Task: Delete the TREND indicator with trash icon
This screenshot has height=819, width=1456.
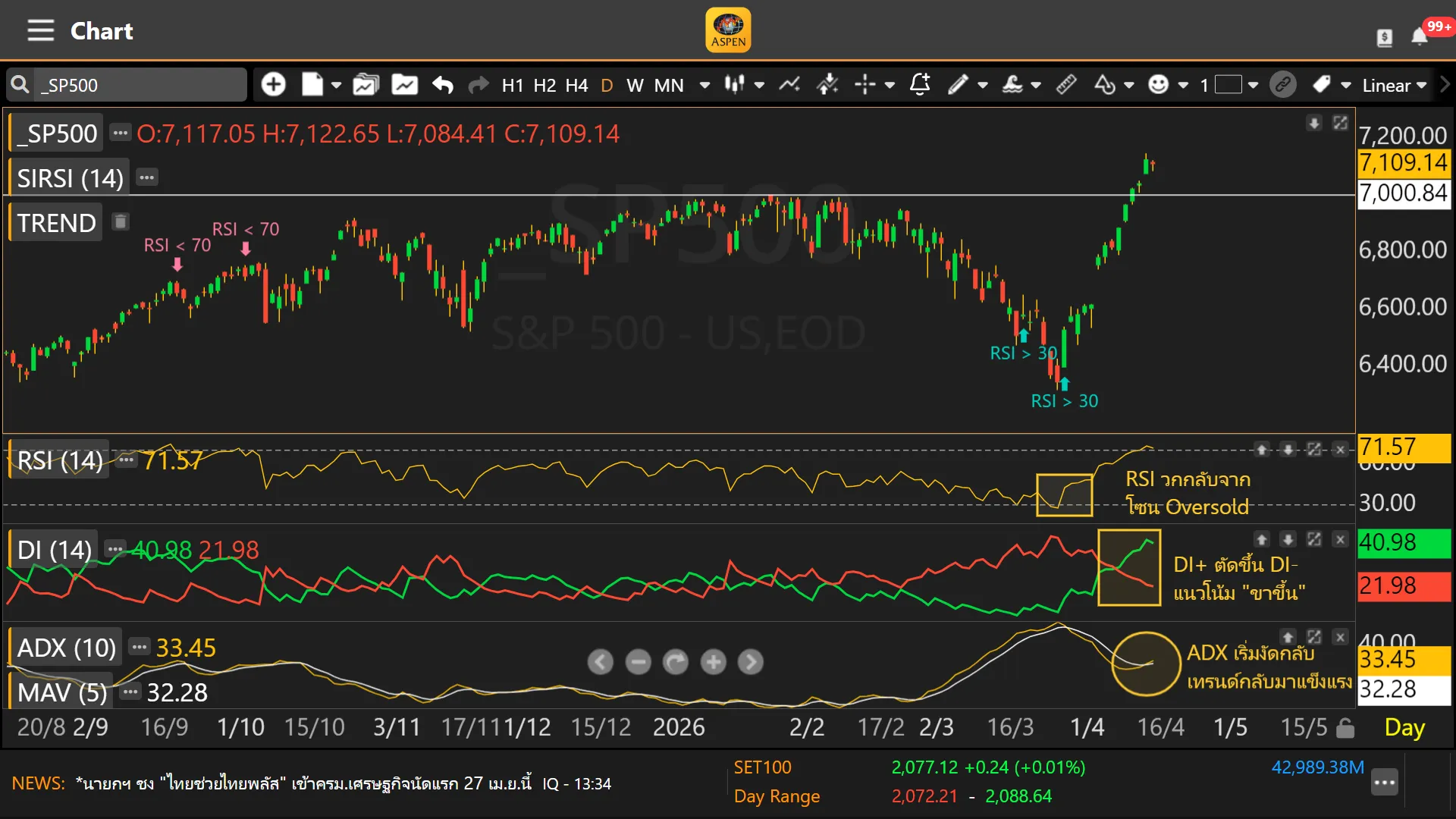Action: (120, 222)
